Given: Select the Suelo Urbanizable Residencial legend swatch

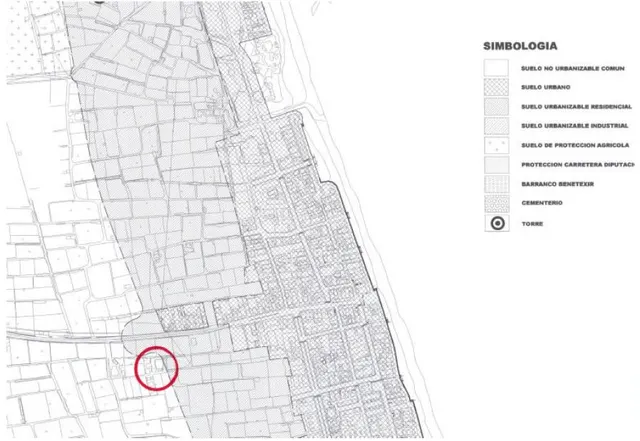Looking at the screenshot, I should click(496, 107).
